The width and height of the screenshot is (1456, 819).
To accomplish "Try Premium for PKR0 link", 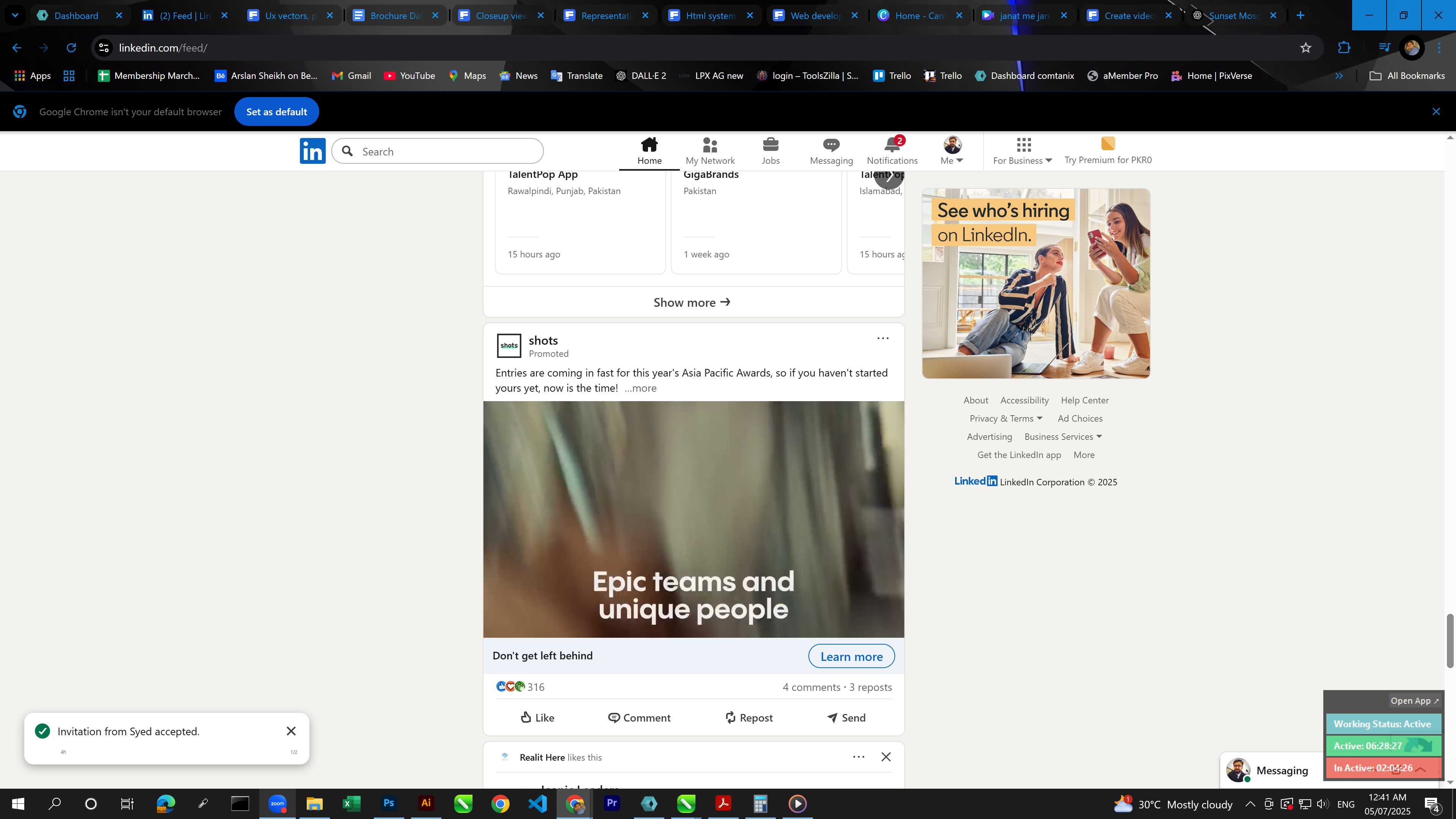I will click(1107, 152).
